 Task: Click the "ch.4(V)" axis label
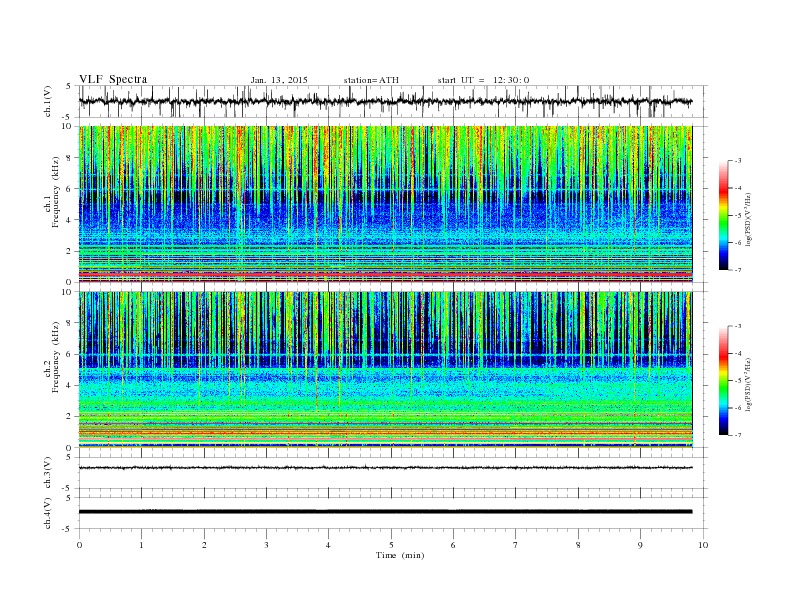coord(47,513)
